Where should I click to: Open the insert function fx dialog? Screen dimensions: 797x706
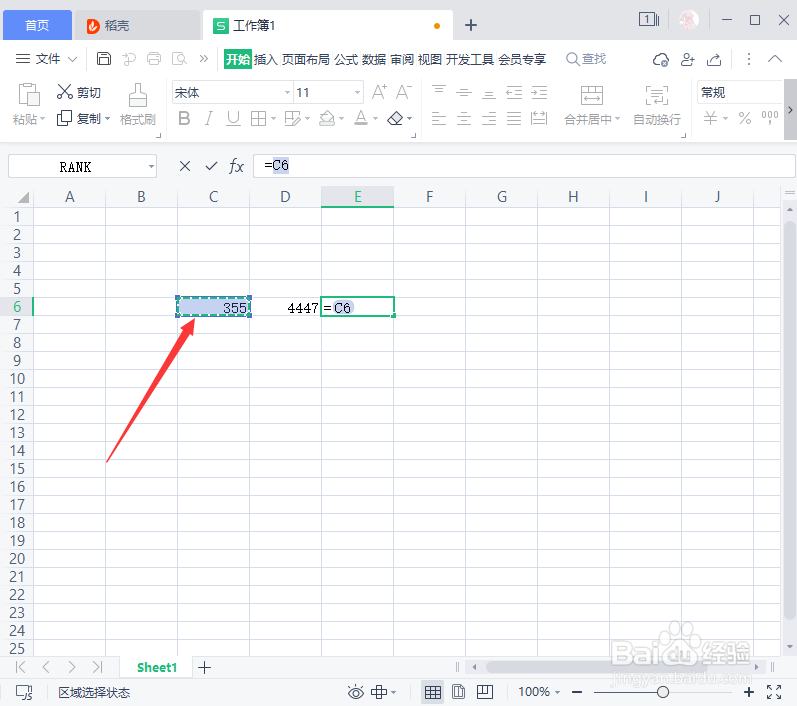[x=236, y=166]
